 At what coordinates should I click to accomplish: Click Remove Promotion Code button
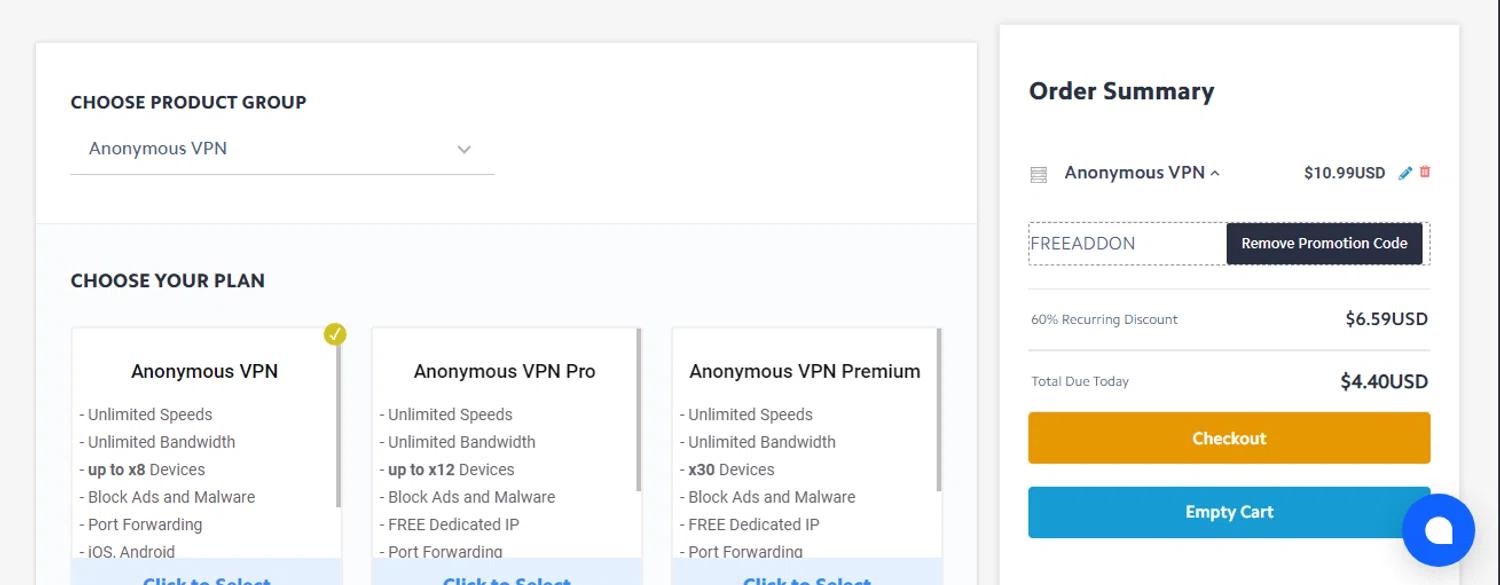click(1324, 243)
